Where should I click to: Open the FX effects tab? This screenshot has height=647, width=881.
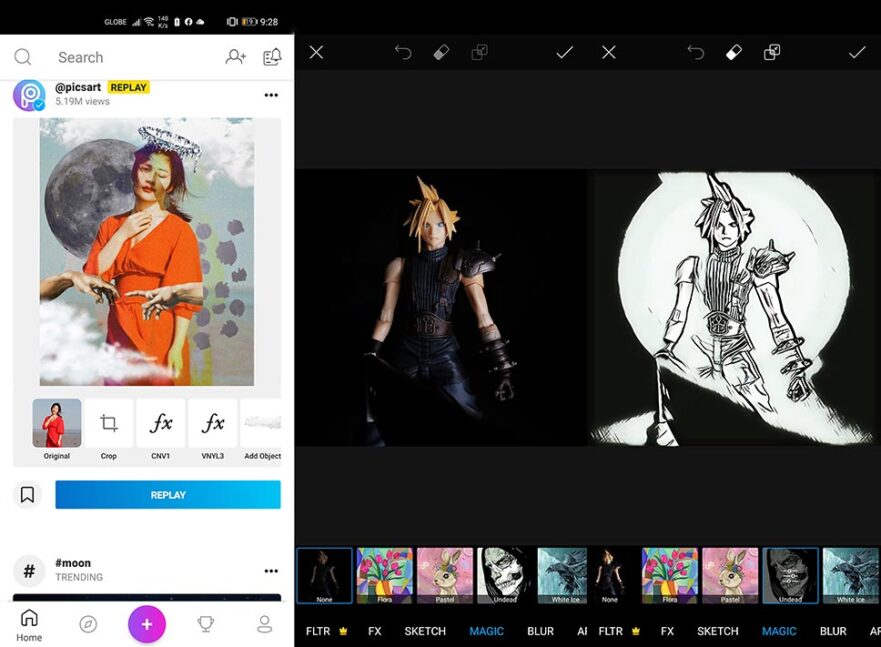point(374,631)
